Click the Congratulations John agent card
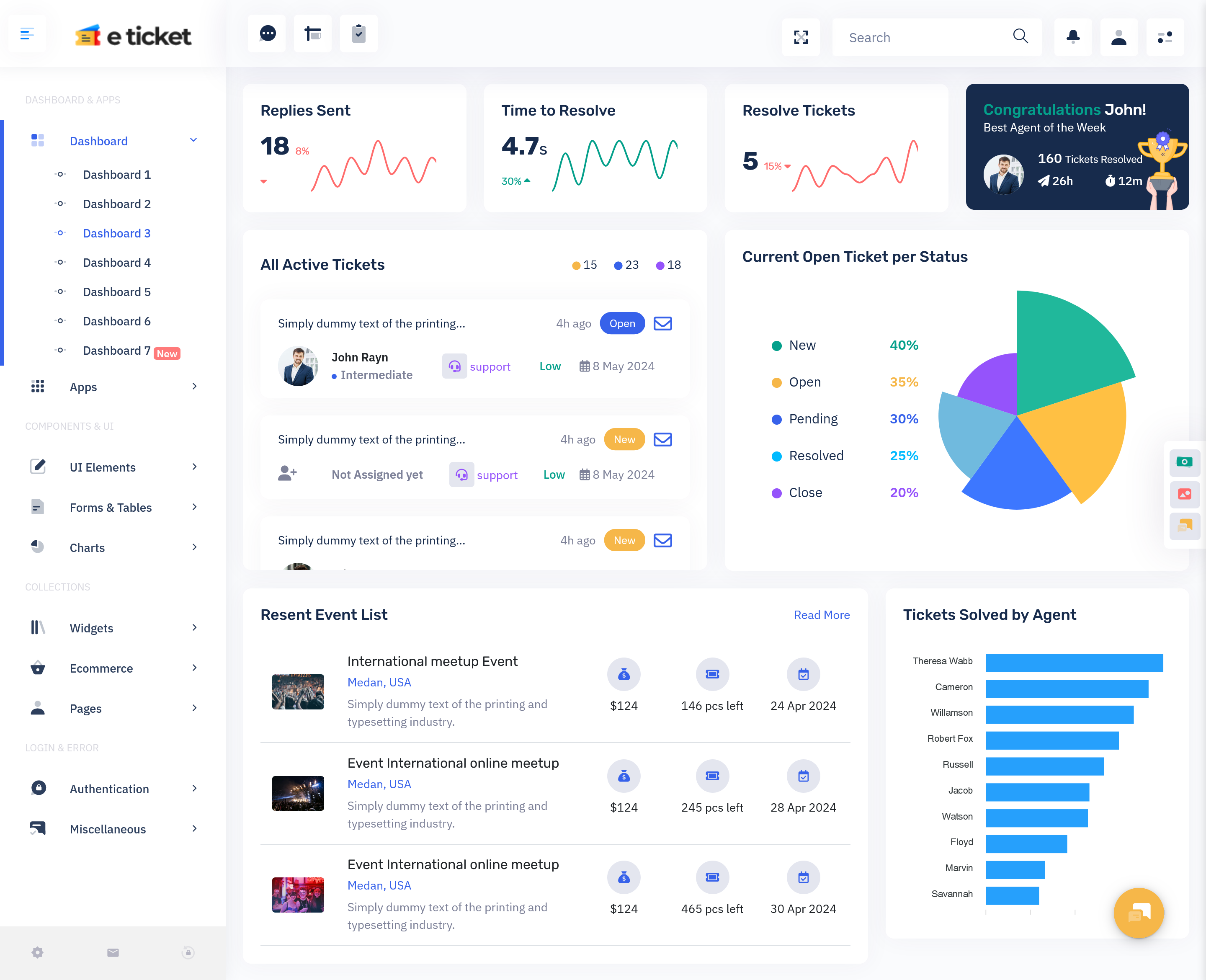Viewport: 1206px width, 980px height. tap(1077, 147)
